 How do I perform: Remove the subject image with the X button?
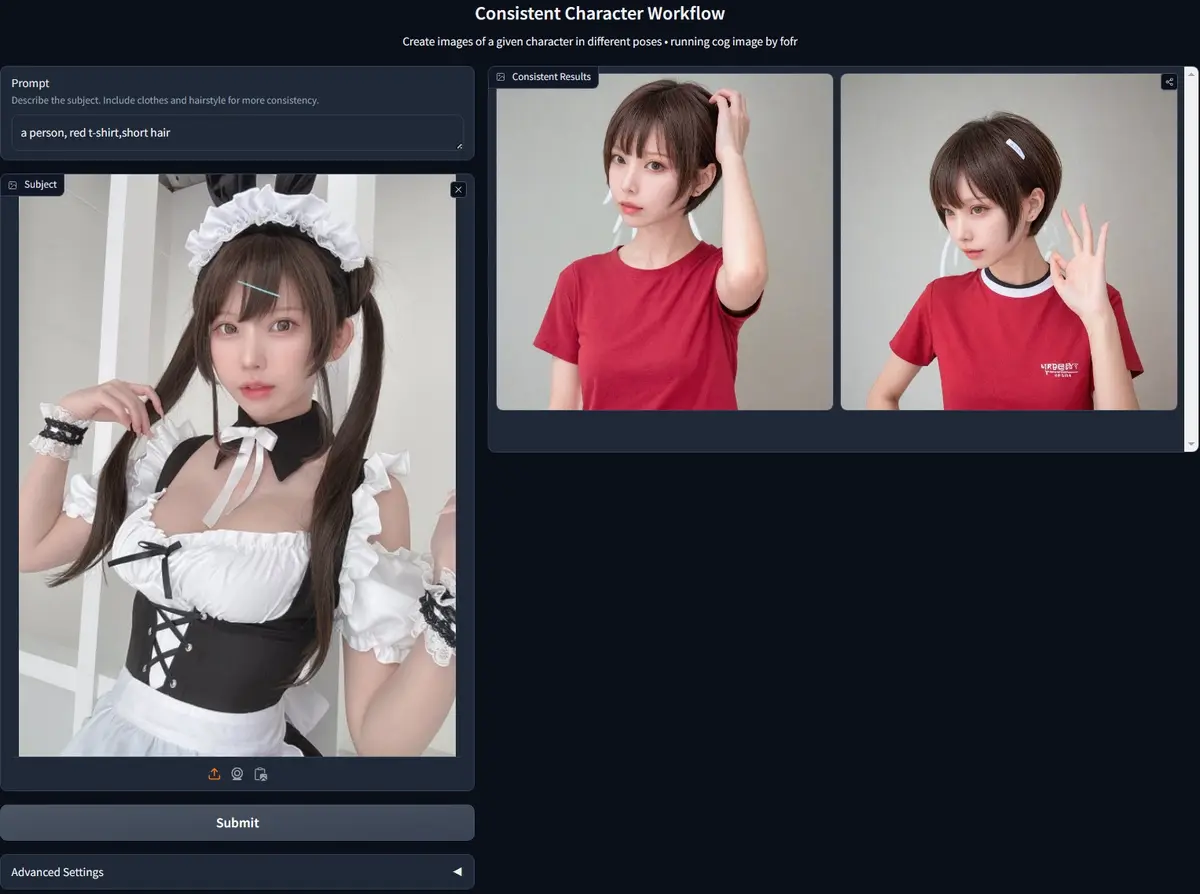click(x=458, y=189)
